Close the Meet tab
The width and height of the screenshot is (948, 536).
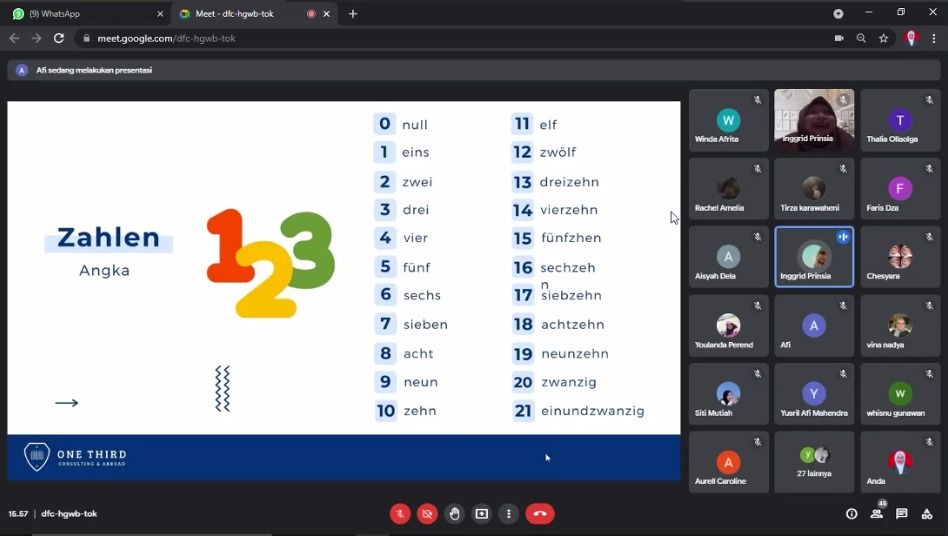pyautogui.click(x=326, y=14)
